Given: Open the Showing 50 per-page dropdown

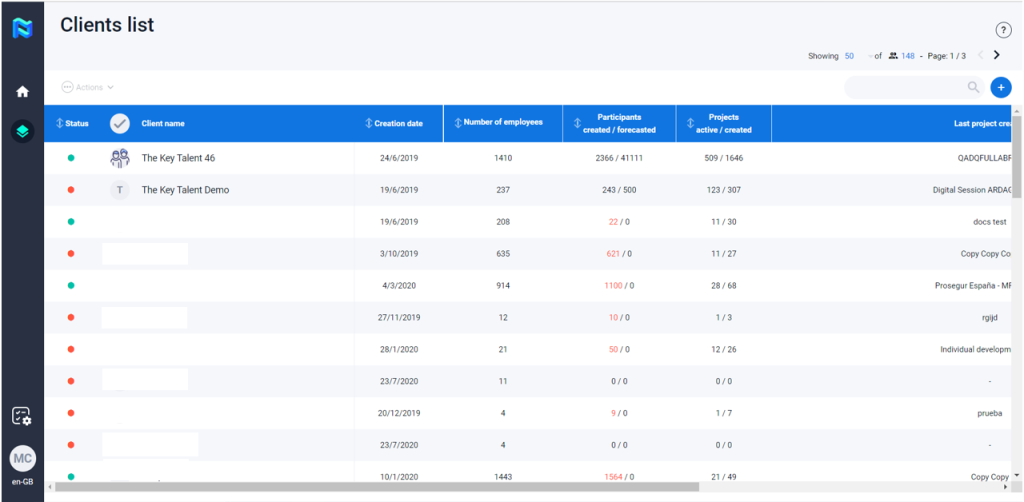Looking at the screenshot, I should click(850, 56).
